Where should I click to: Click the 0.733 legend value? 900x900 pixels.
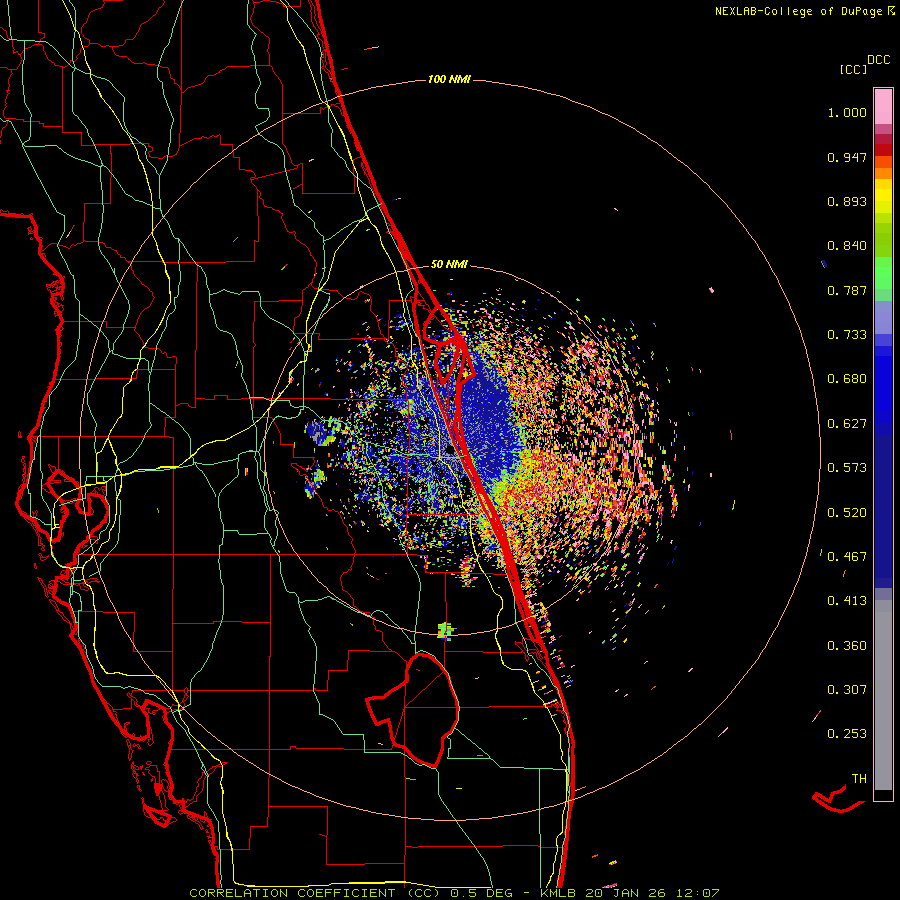pyautogui.click(x=847, y=335)
